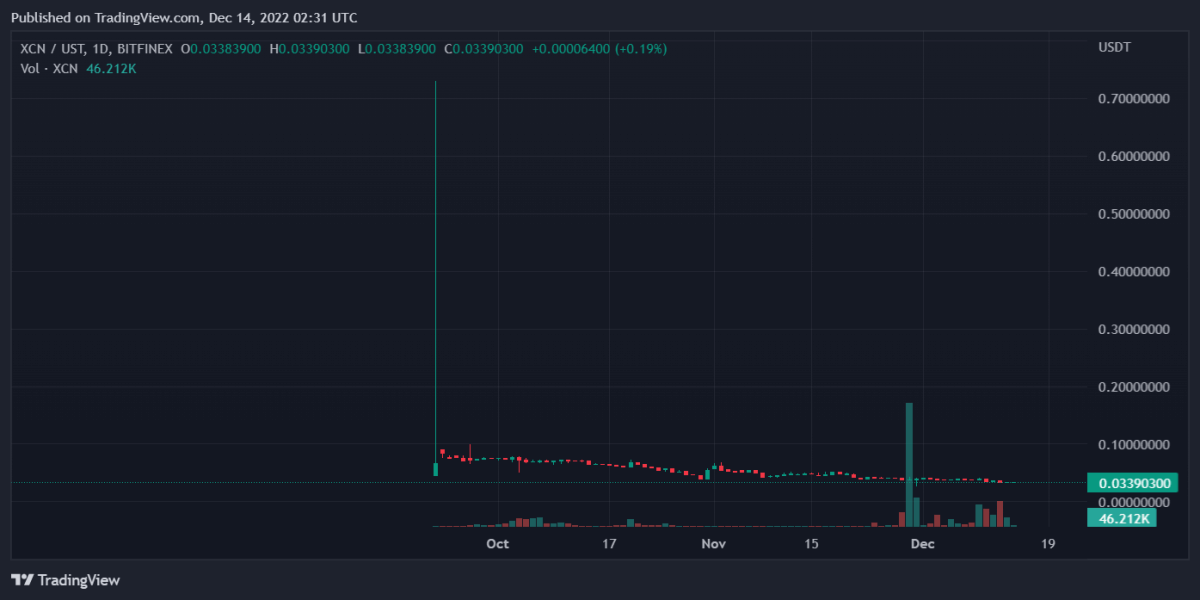Click the tall green spike candle wick
The height and width of the screenshot is (600, 1200).
tap(435, 250)
